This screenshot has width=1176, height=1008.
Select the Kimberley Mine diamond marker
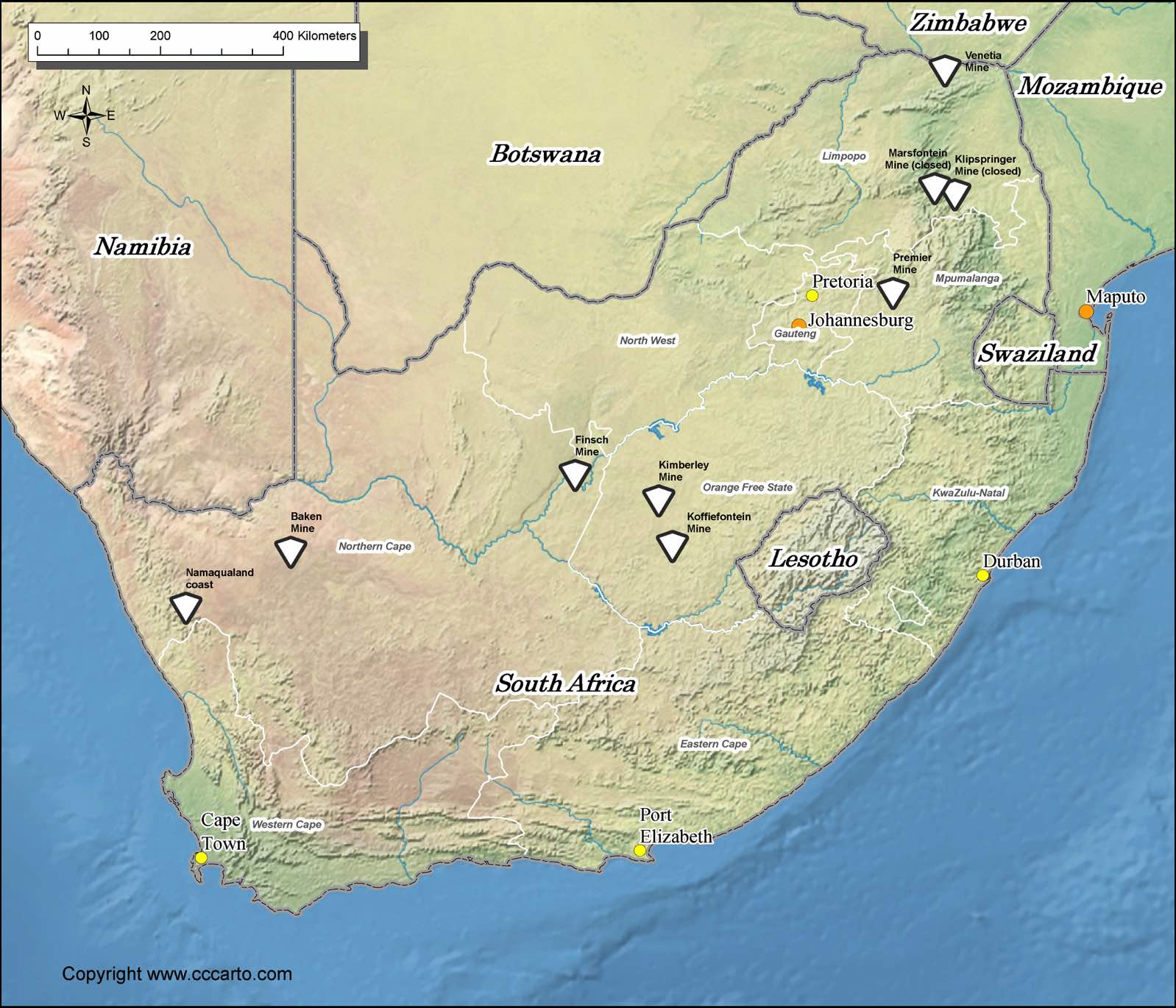pos(659,500)
